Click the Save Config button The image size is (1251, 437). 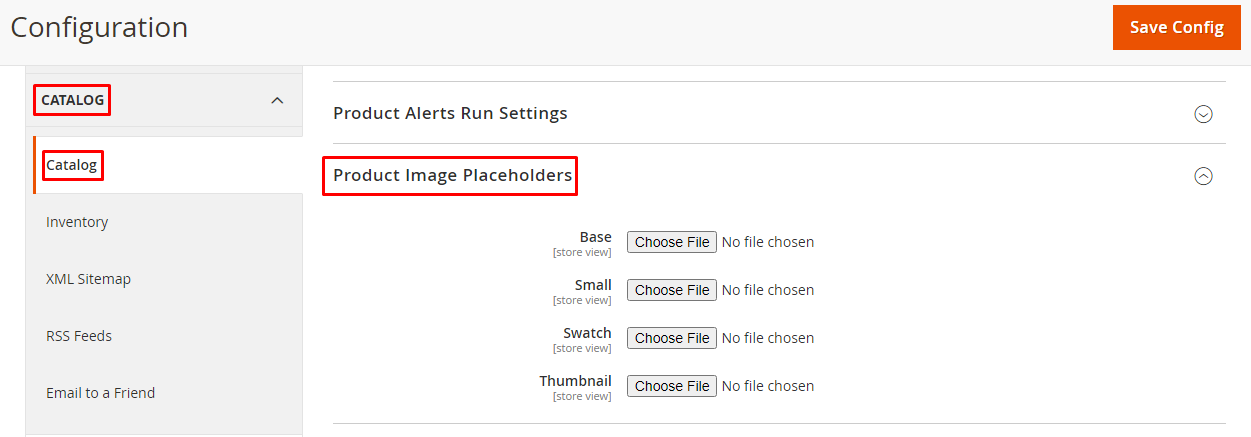point(1177,28)
